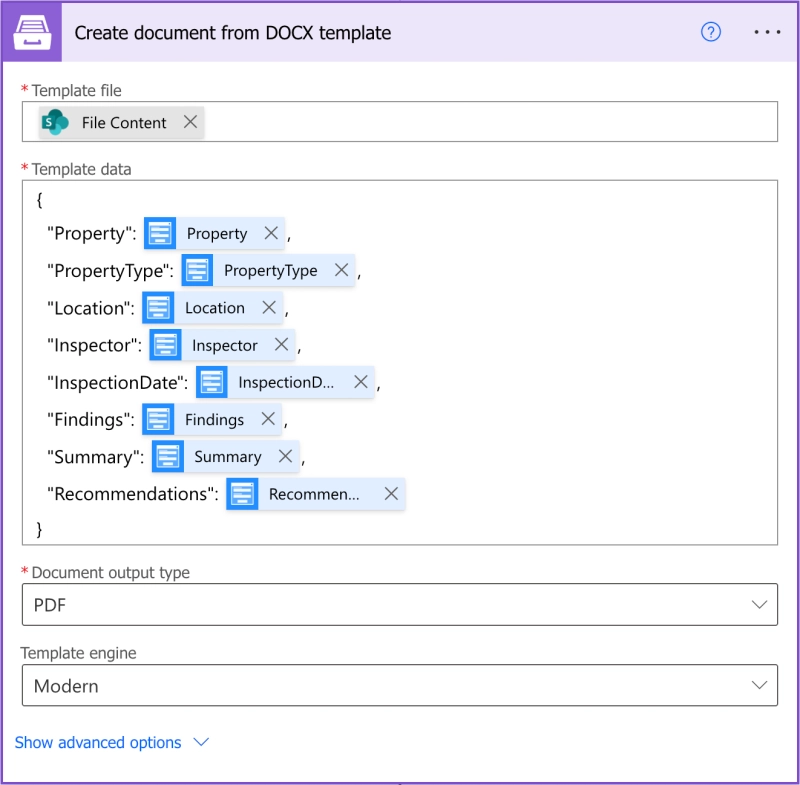Viewport: 800px width, 785px height.
Task: Click the form icon on Inspector token
Action: 165,345
